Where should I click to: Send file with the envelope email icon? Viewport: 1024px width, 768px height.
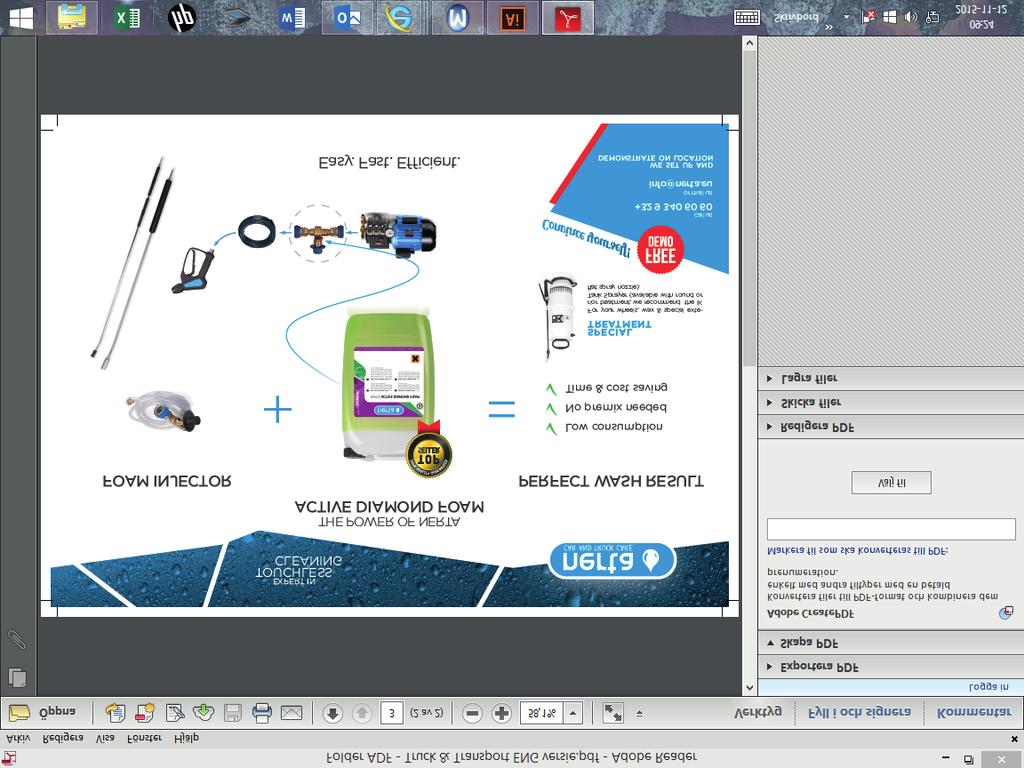point(291,712)
